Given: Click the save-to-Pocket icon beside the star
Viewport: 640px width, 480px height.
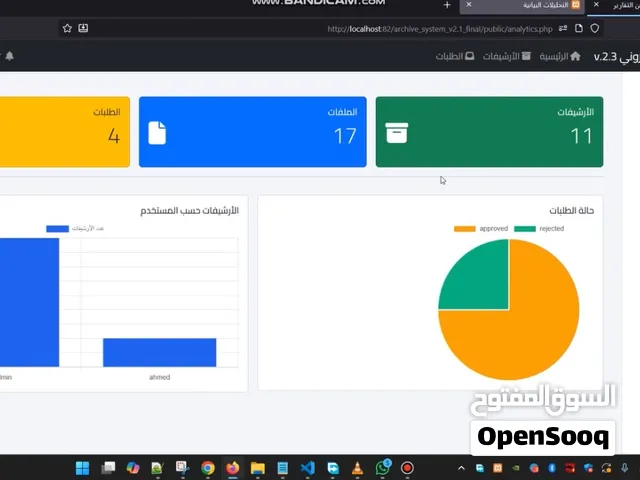Looking at the screenshot, I should click(83, 28).
